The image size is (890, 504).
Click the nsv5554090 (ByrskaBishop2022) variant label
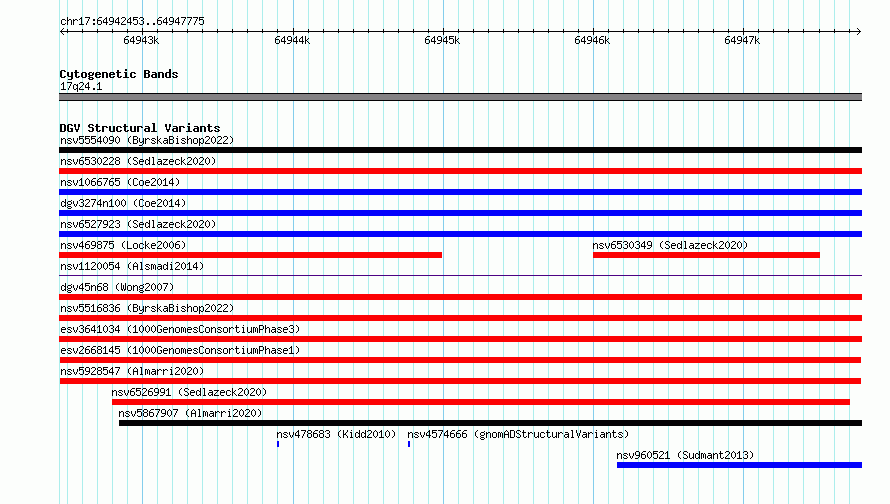pos(147,140)
